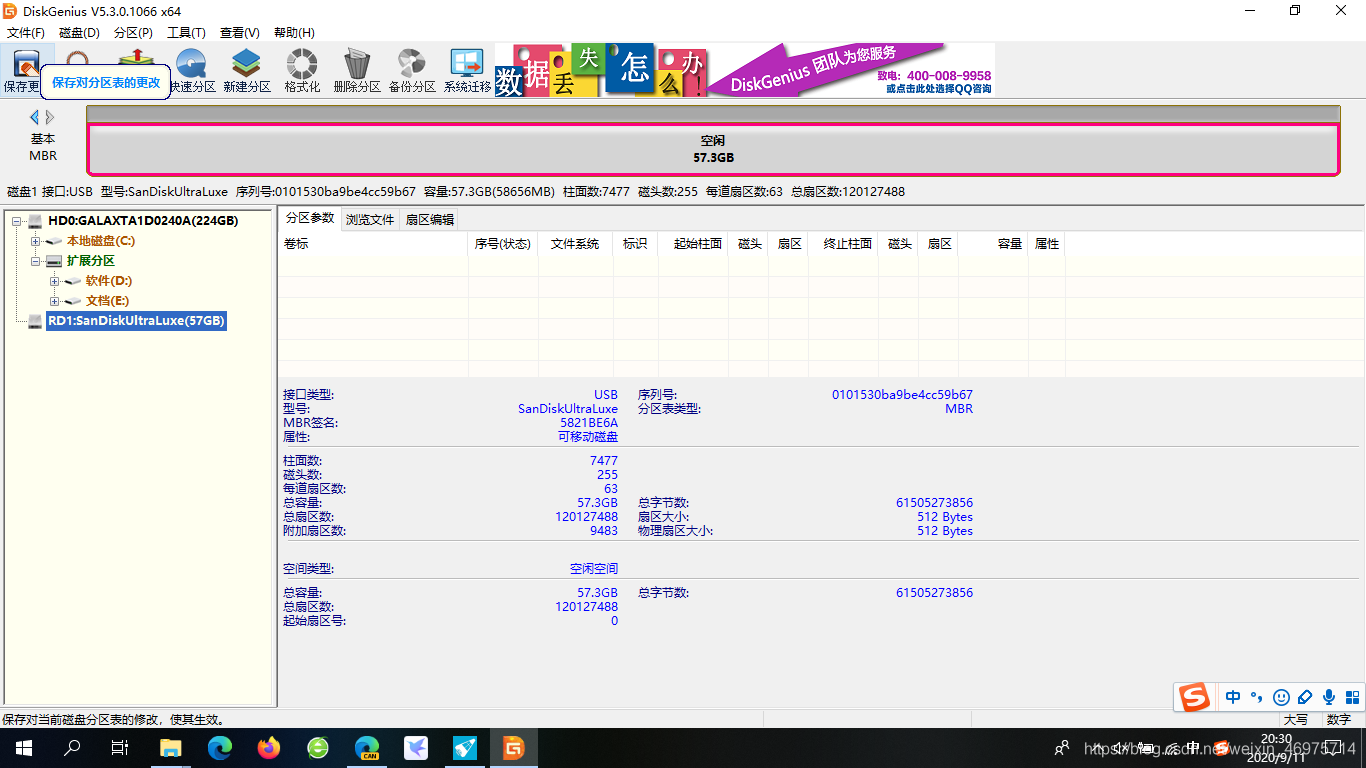Expand the 本地磁盘(C:) tree node
Image resolution: width=1366 pixels, height=768 pixels.
point(35,241)
